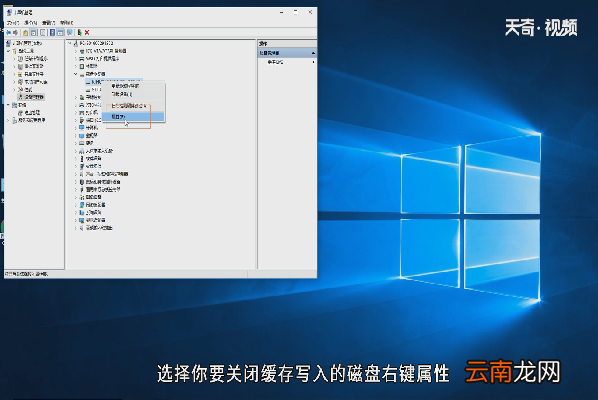Expand the 计算机 (Computer) device category
The height and width of the screenshot is (400, 598).
click(x=76, y=128)
